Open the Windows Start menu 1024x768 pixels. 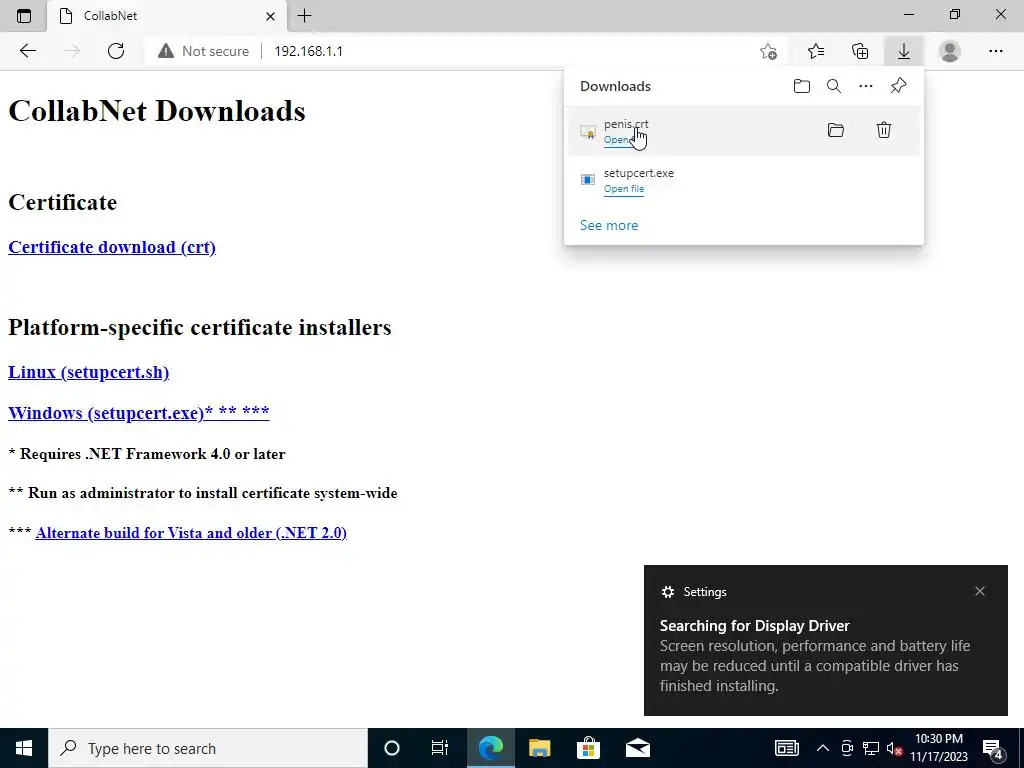[24, 748]
